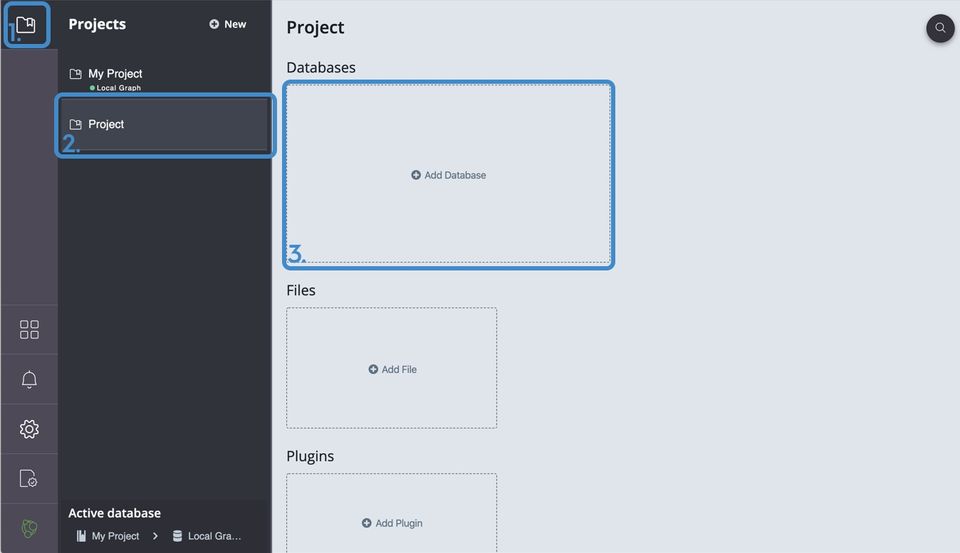The width and height of the screenshot is (960, 553).
Task: Open the Graph Apps grid icon
Action: (x=29, y=330)
